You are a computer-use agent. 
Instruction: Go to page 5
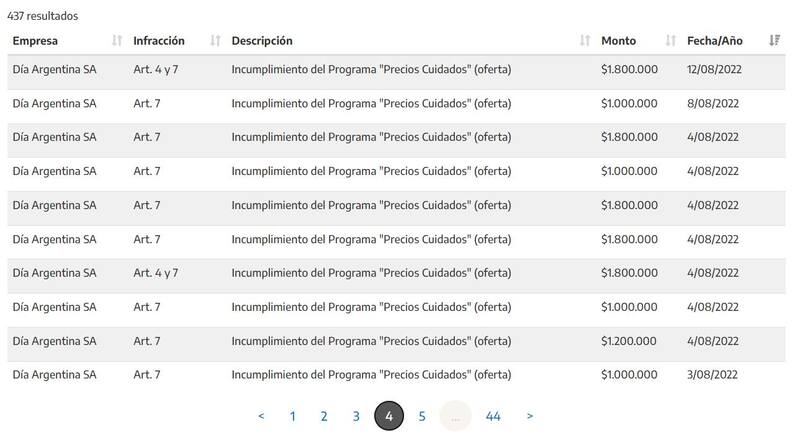(x=422, y=416)
